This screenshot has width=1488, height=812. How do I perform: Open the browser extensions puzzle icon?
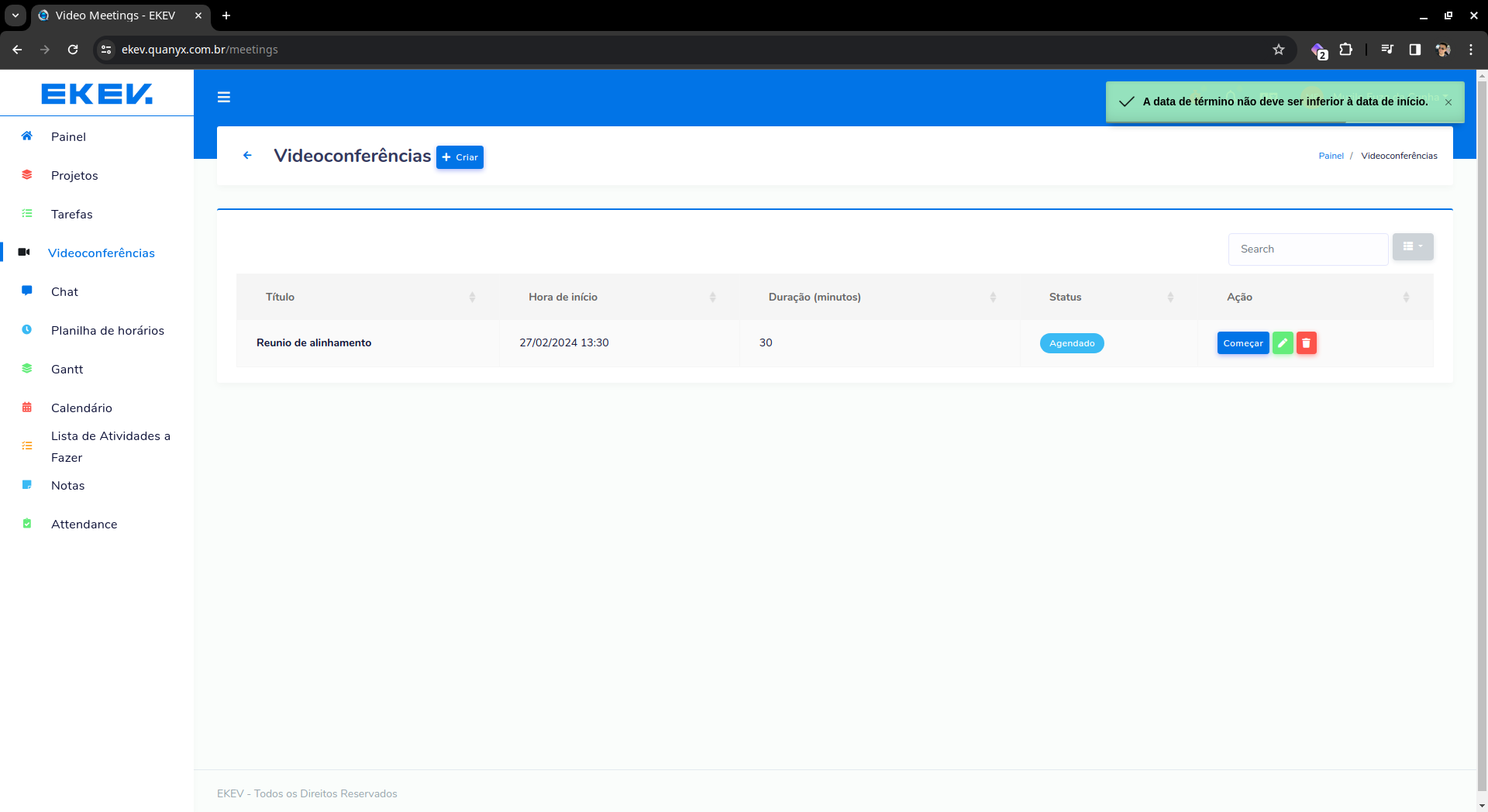(1346, 50)
